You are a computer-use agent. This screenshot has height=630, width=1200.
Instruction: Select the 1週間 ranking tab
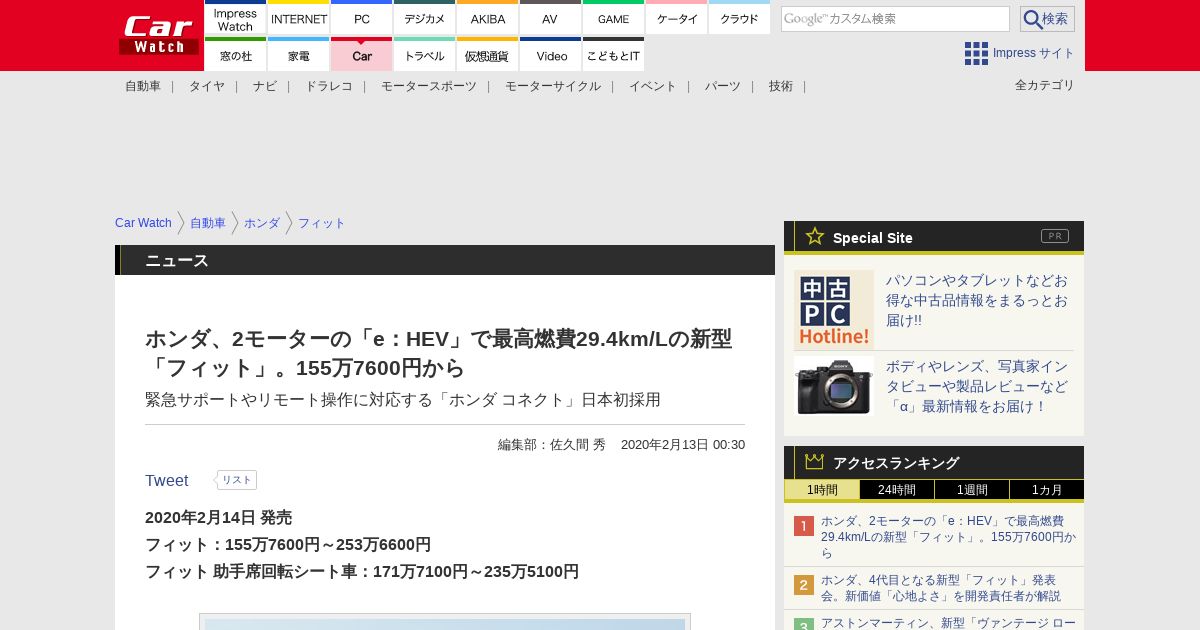(x=972, y=490)
